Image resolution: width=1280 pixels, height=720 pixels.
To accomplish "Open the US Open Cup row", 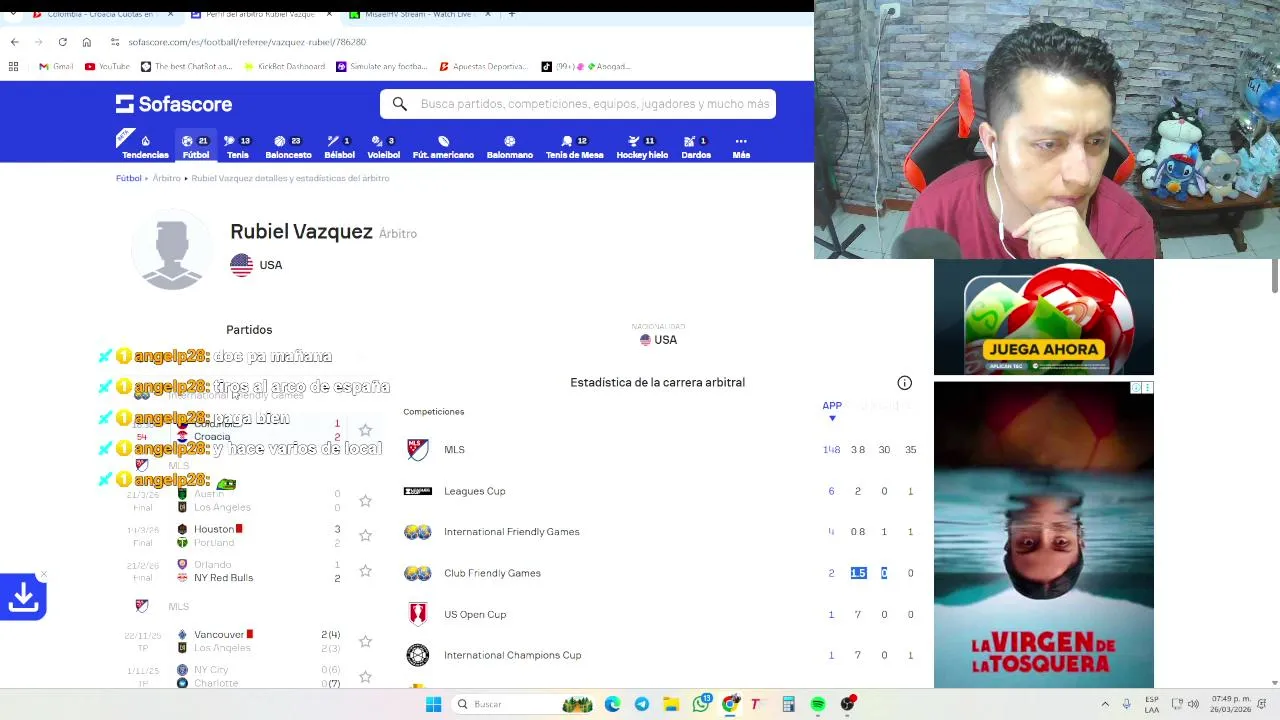I will 660,614.
